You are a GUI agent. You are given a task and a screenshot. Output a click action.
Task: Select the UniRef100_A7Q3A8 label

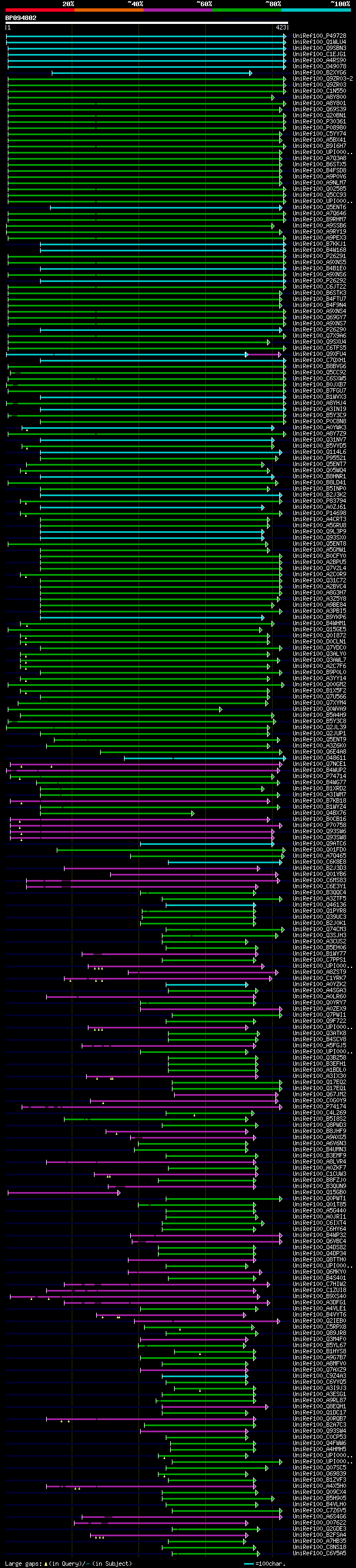tap(319, 159)
